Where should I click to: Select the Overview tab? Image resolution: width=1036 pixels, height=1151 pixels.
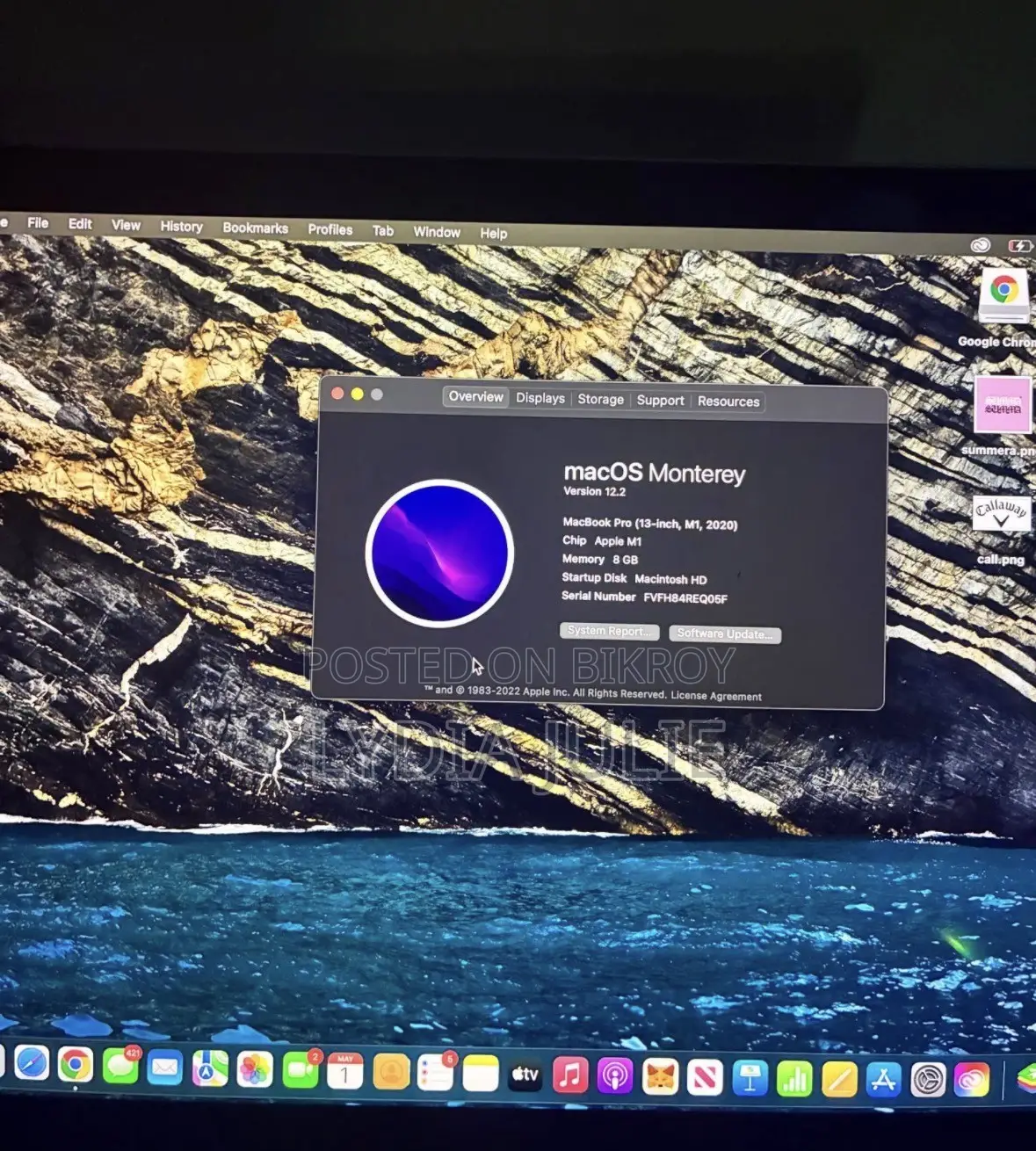[x=475, y=397]
